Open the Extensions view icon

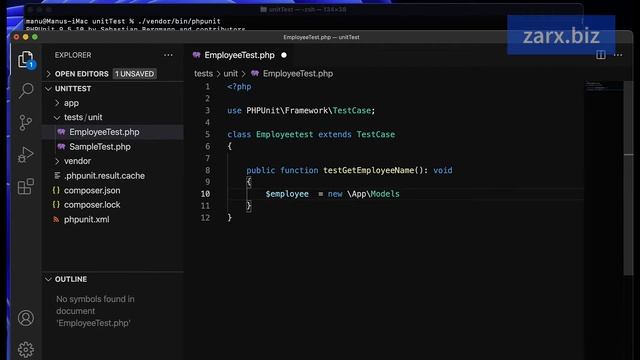click(x=26, y=187)
